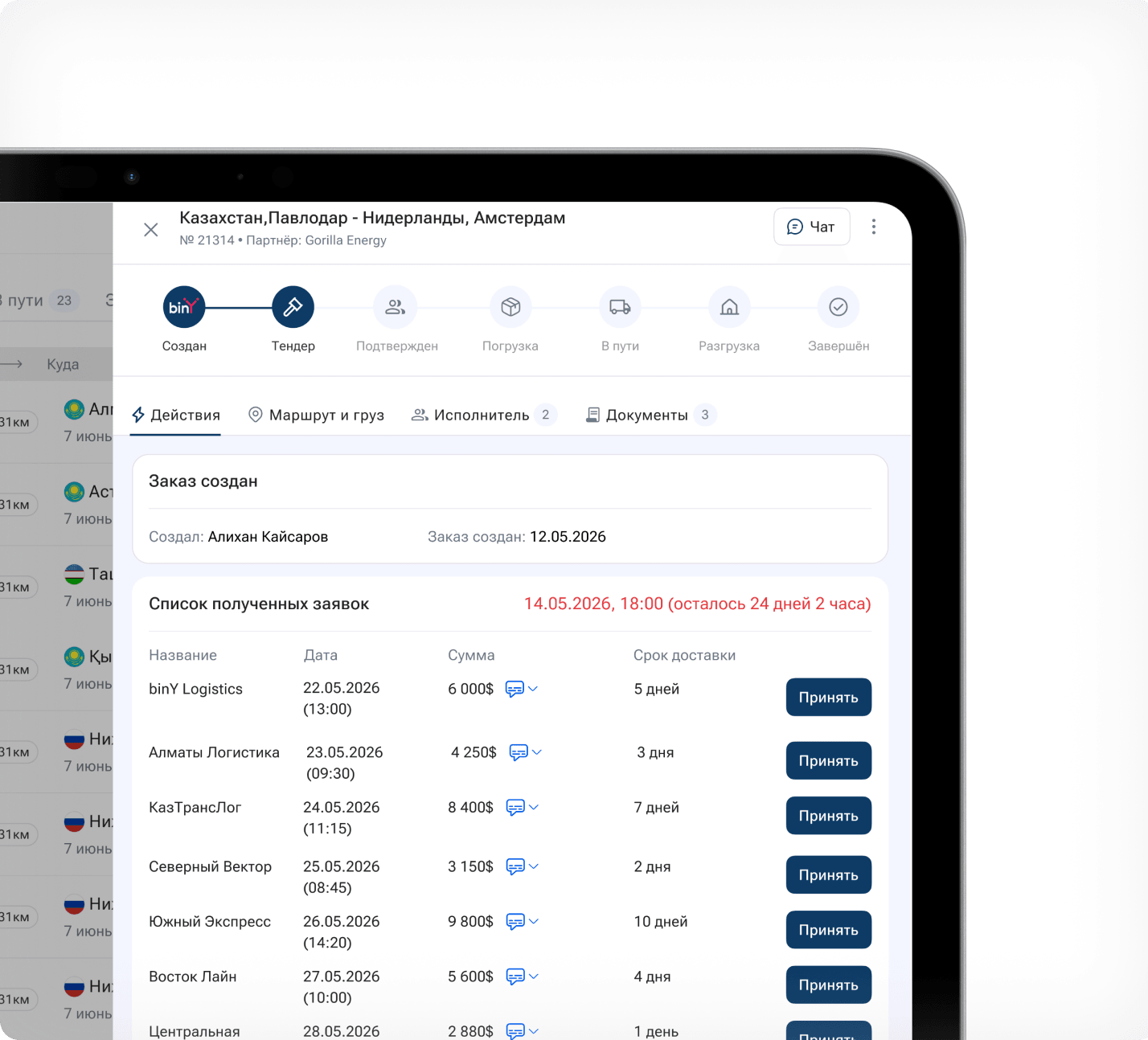
Task: Accept the КазТрансЛог bid
Action: (829, 815)
